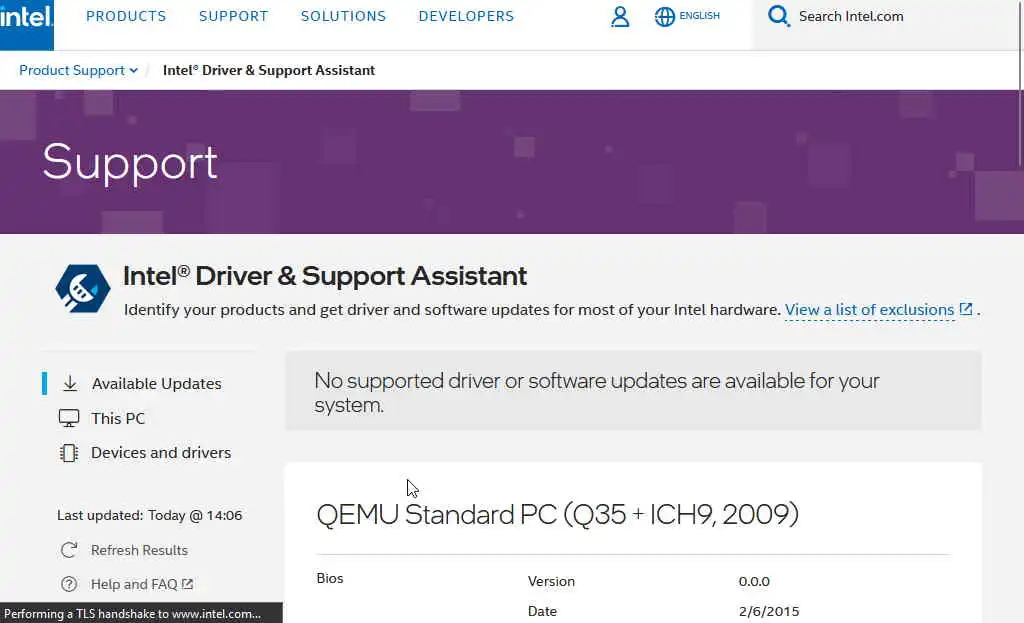Image resolution: width=1024 pixels, height=623 pixels.
Task: Select Devices and drivers in sidebar
Action: [x=161, y=453]
